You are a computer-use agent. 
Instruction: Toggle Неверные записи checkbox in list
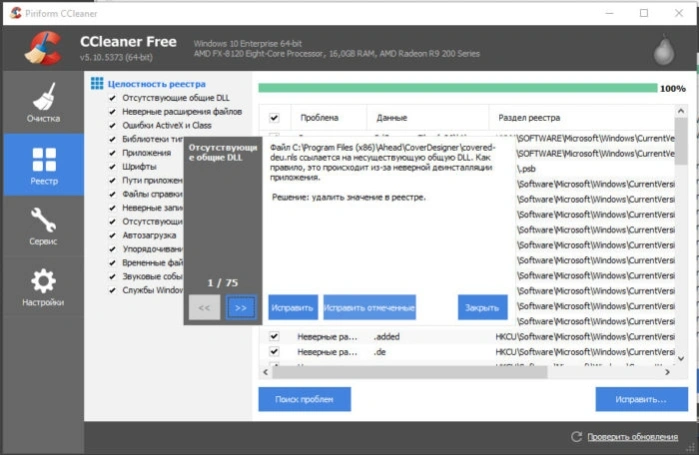(112, 208)
